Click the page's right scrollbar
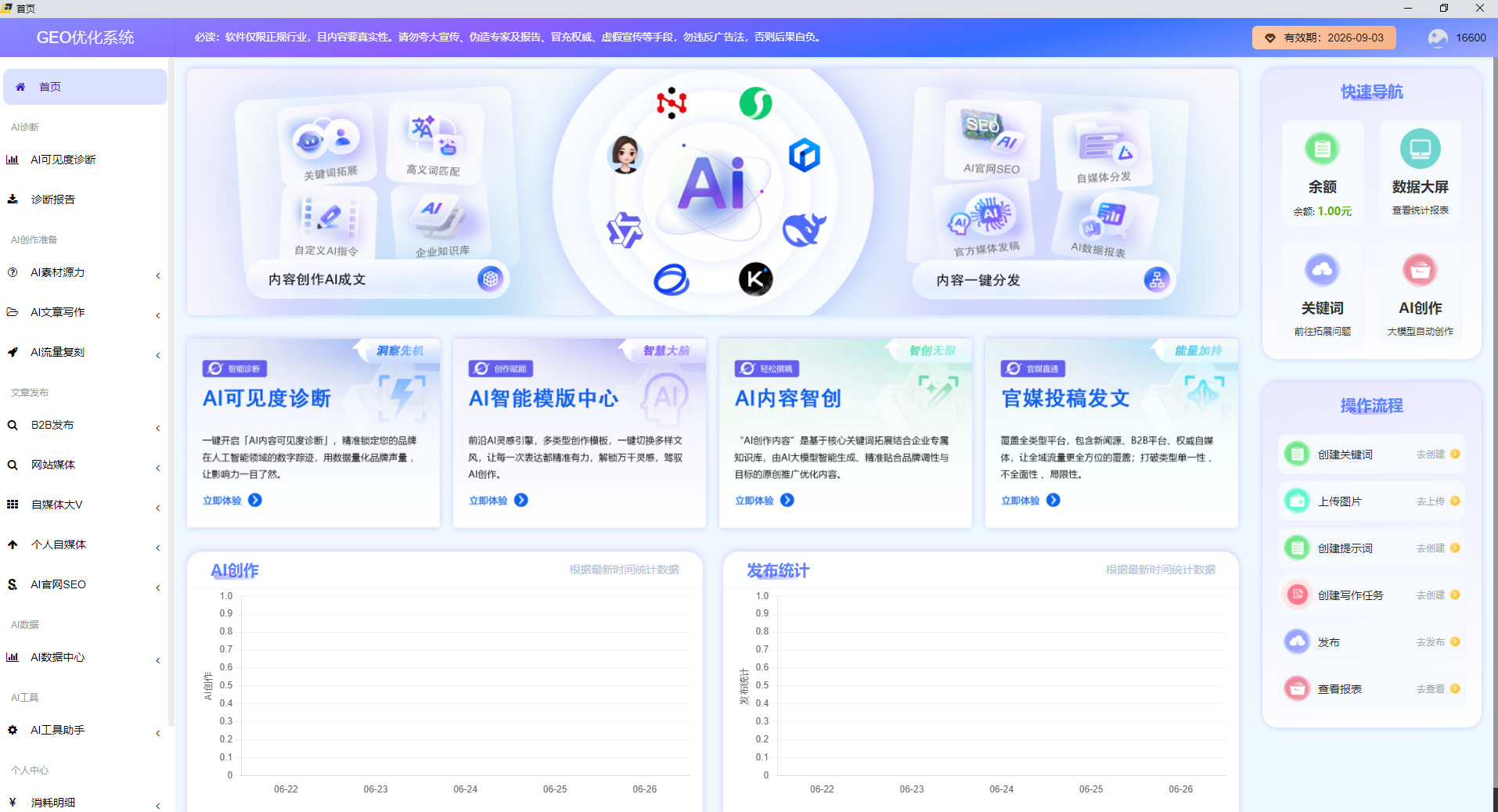 pos(1495,422)
